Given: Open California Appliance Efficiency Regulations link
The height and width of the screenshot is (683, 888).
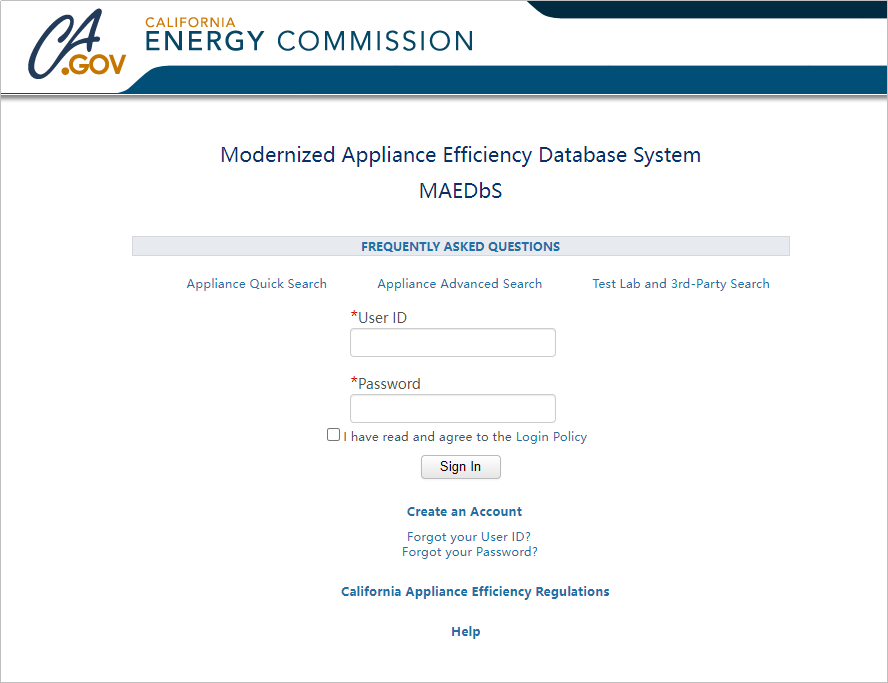Looking at the screenshot, I should pyautogui.click(x=475, y=592).
